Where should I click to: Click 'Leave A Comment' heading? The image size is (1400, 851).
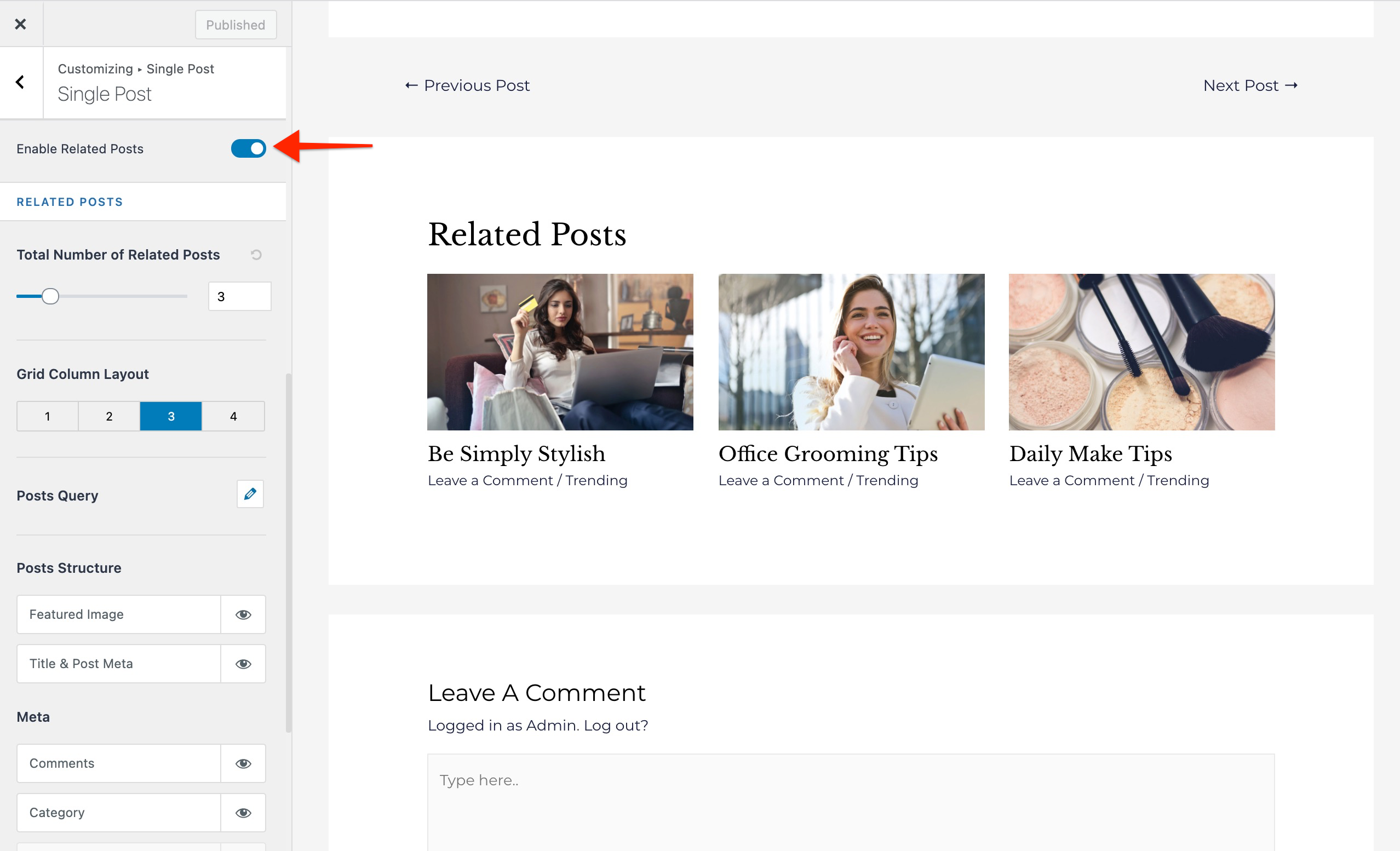click(536, 693)
